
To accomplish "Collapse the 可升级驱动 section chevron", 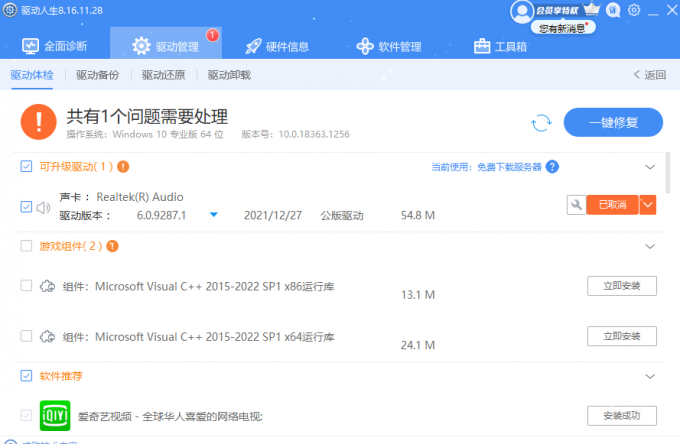I will 650,167.
